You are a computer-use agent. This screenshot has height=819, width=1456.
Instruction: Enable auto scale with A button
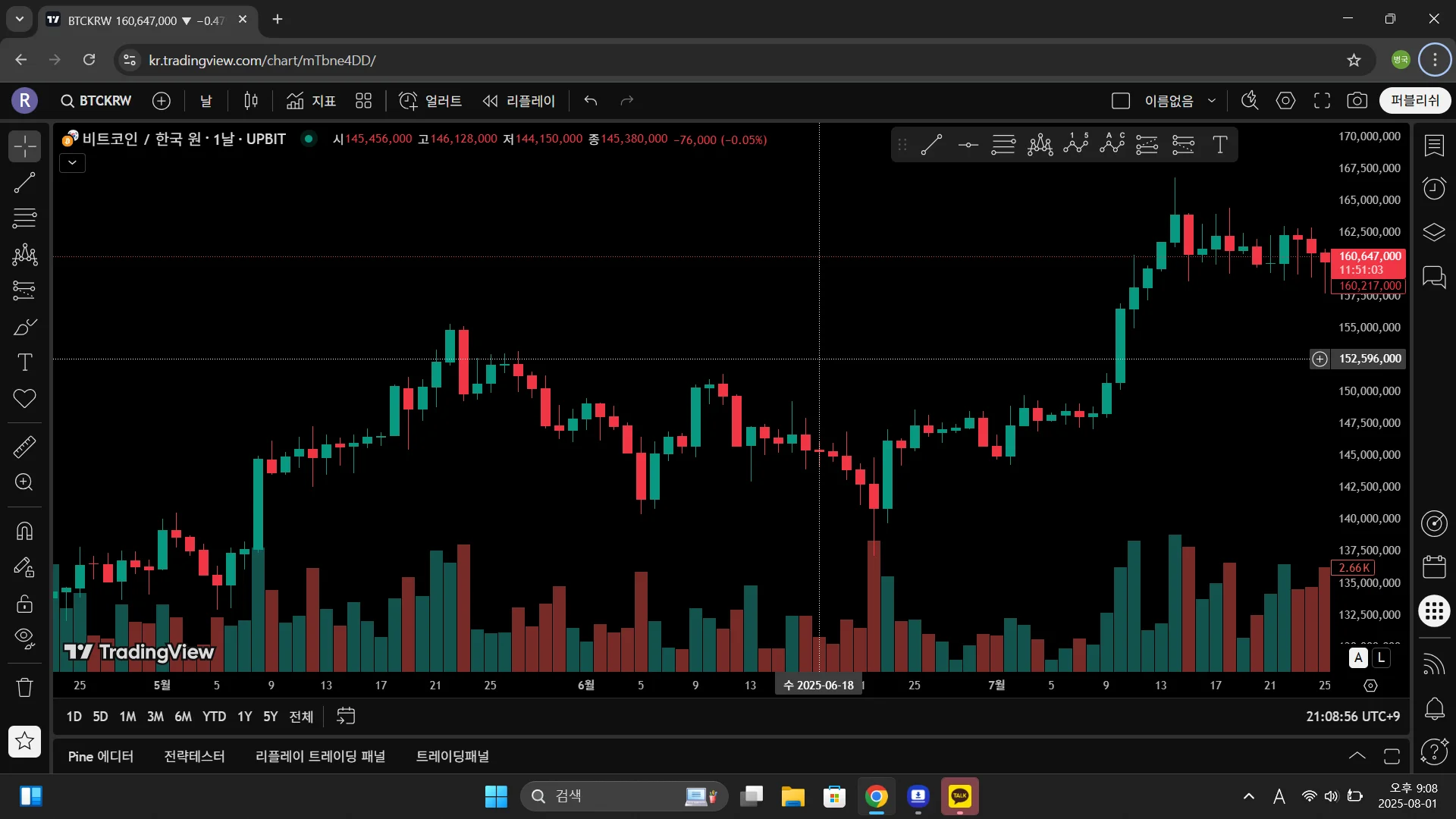tap(1358, 657)
